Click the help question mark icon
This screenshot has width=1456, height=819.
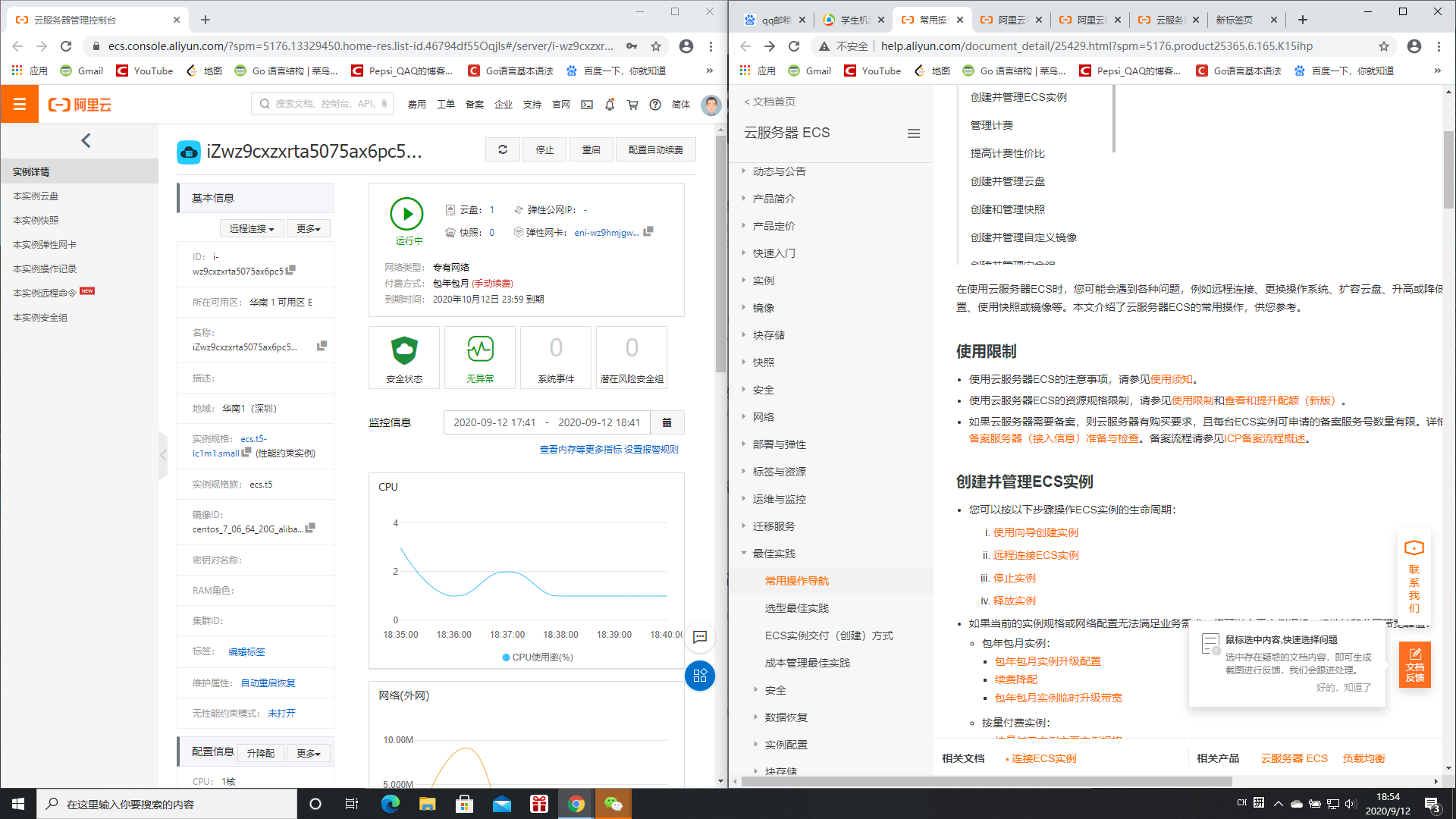[655, 104]
